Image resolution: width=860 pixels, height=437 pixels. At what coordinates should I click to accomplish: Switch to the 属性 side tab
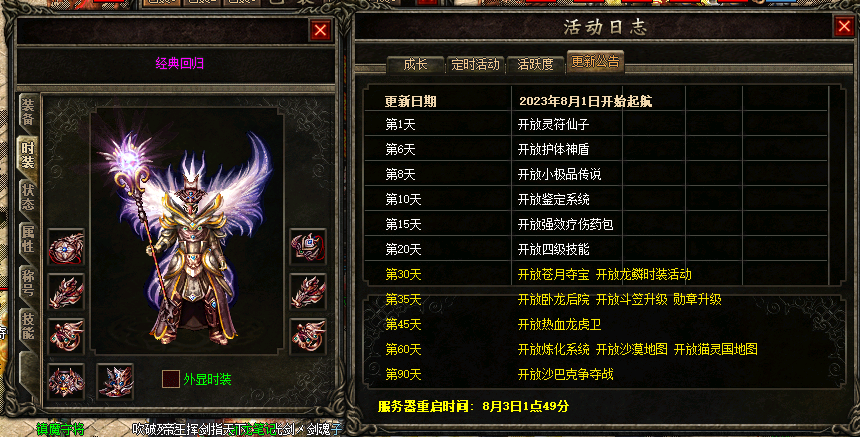click(x=28, y=240)
